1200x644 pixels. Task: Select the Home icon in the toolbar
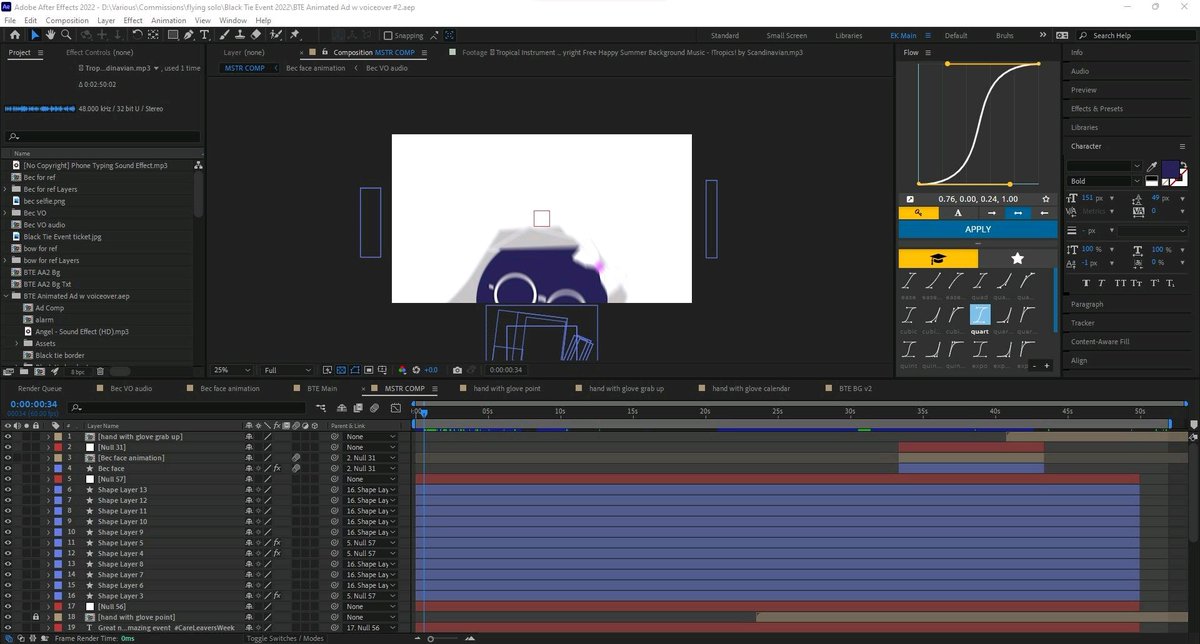(x=14, y=35)
